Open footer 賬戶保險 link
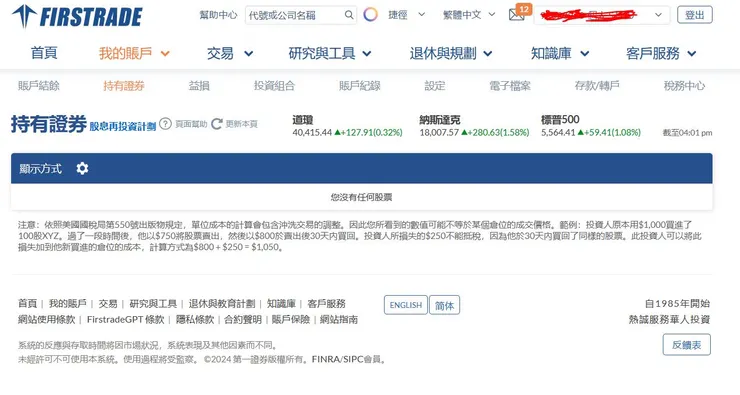The image size is (740, 395). click(291, 319)
